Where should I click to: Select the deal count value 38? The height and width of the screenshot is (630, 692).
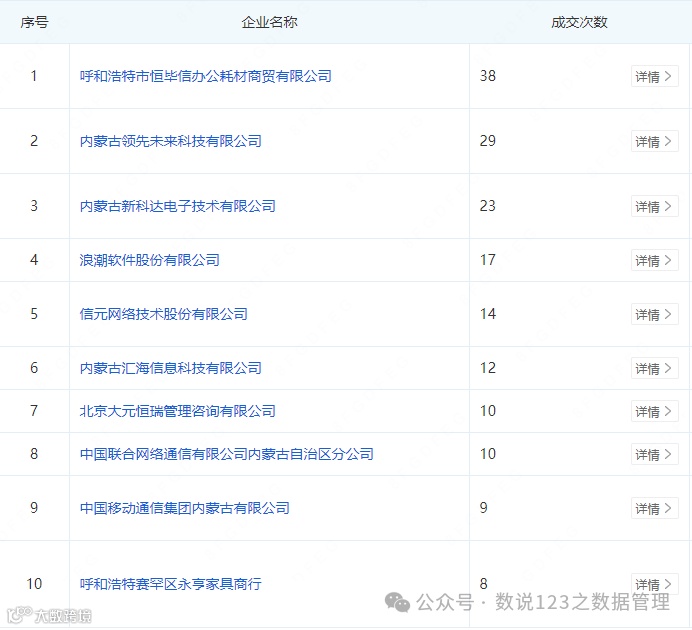[x=488, y=76]
